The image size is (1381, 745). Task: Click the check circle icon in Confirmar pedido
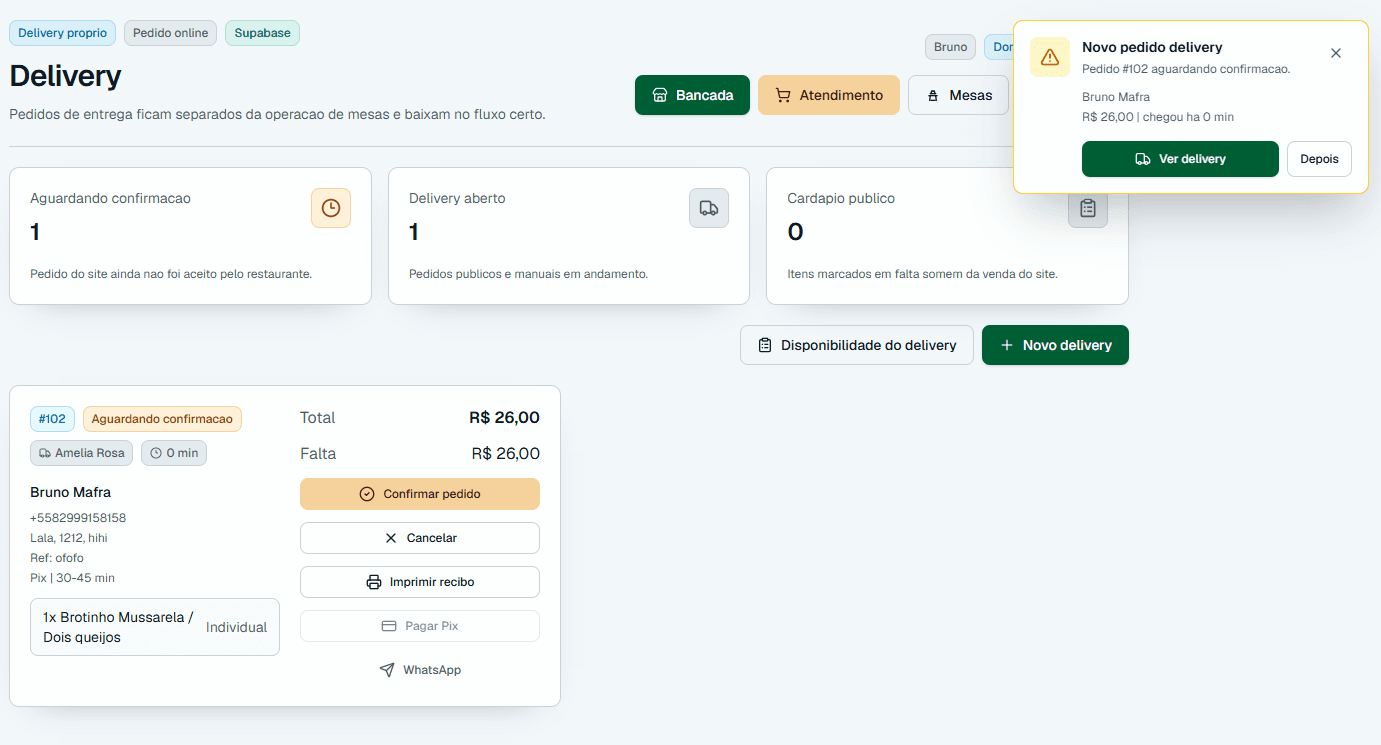[367, 494]
